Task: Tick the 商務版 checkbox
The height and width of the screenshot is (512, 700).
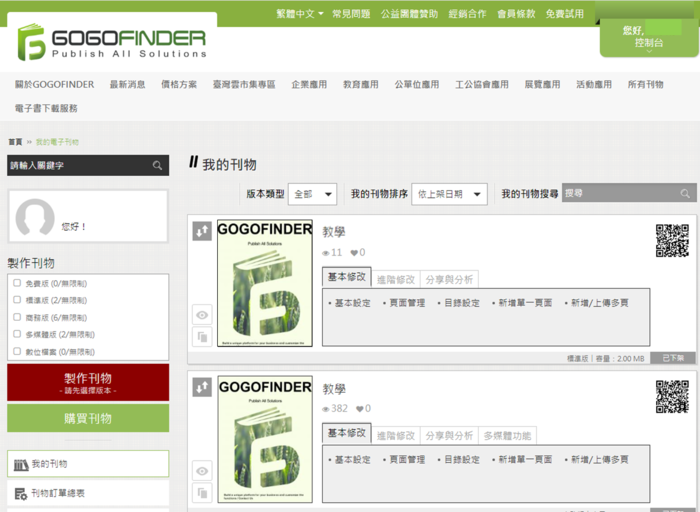Action: (17, 317)
